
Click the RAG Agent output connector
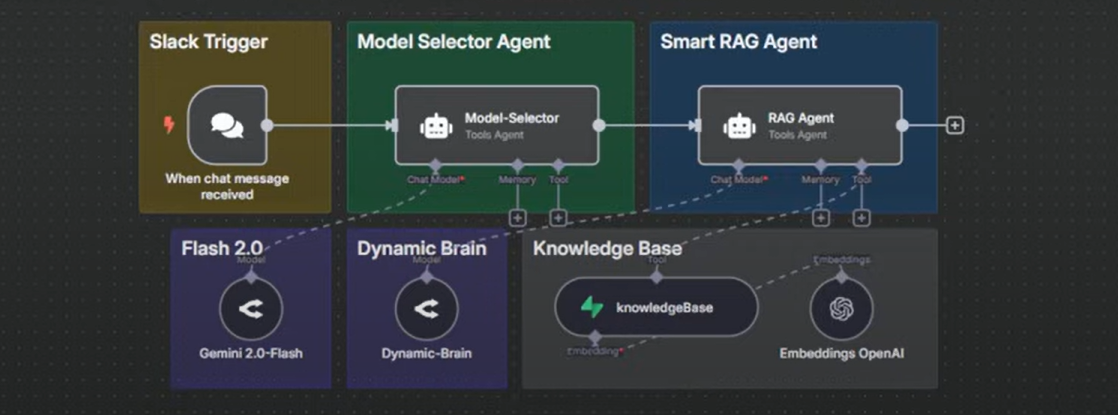coord(902,125)
